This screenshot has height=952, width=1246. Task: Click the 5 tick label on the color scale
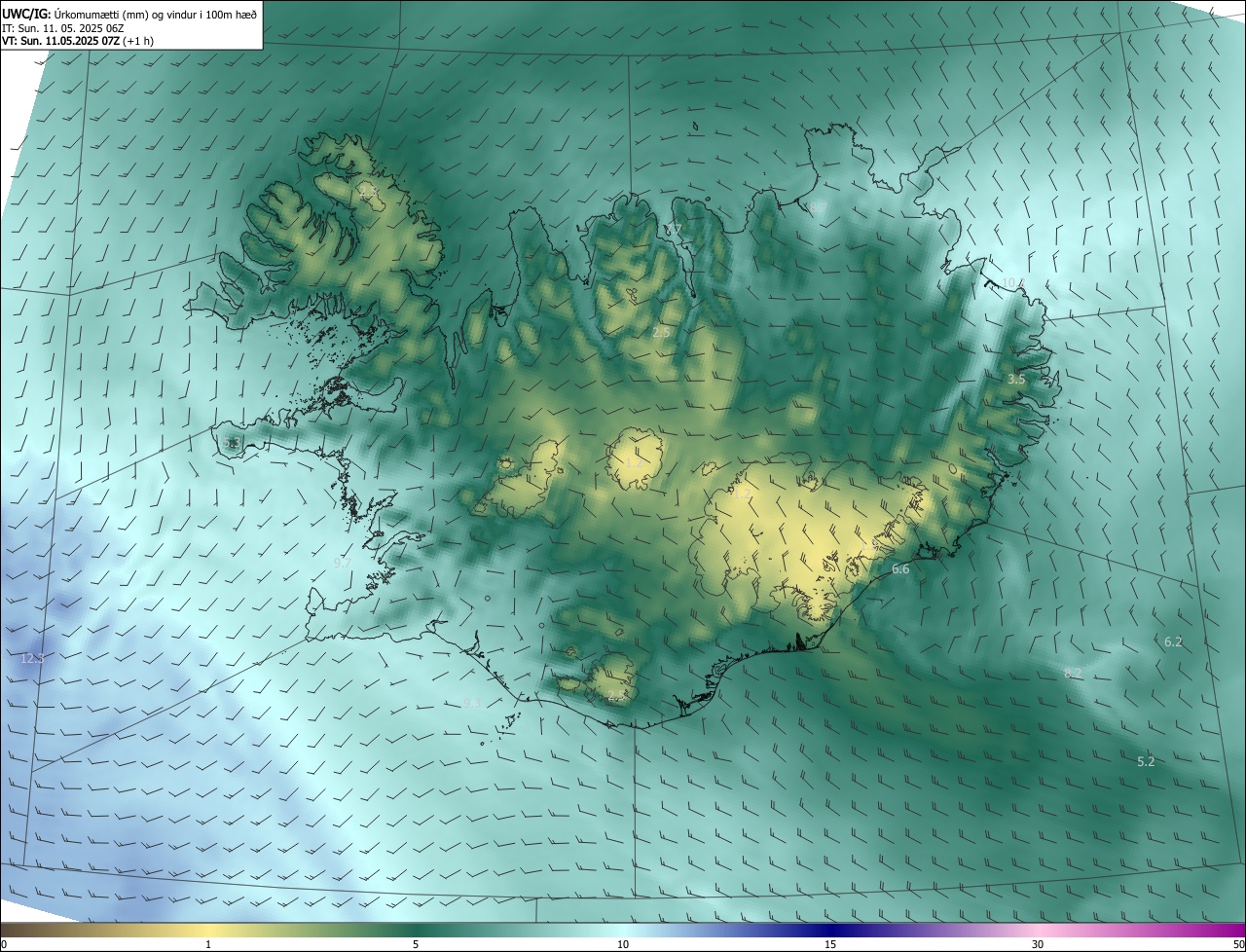click(x=416, y=945)
